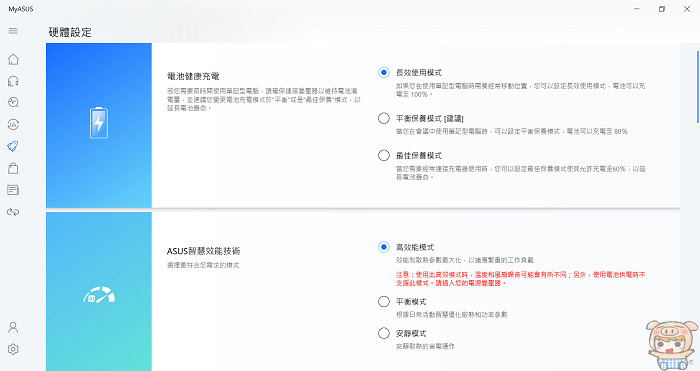700x371 pixels.
Task: Click the vertical scrollbar thumb
Action: point(698,87)
